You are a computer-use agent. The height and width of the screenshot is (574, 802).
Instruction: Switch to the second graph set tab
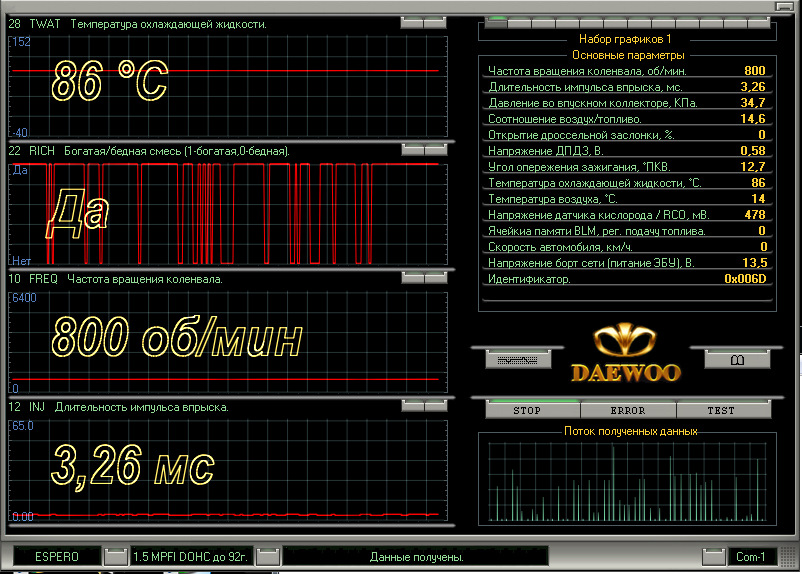coord(520,23)
